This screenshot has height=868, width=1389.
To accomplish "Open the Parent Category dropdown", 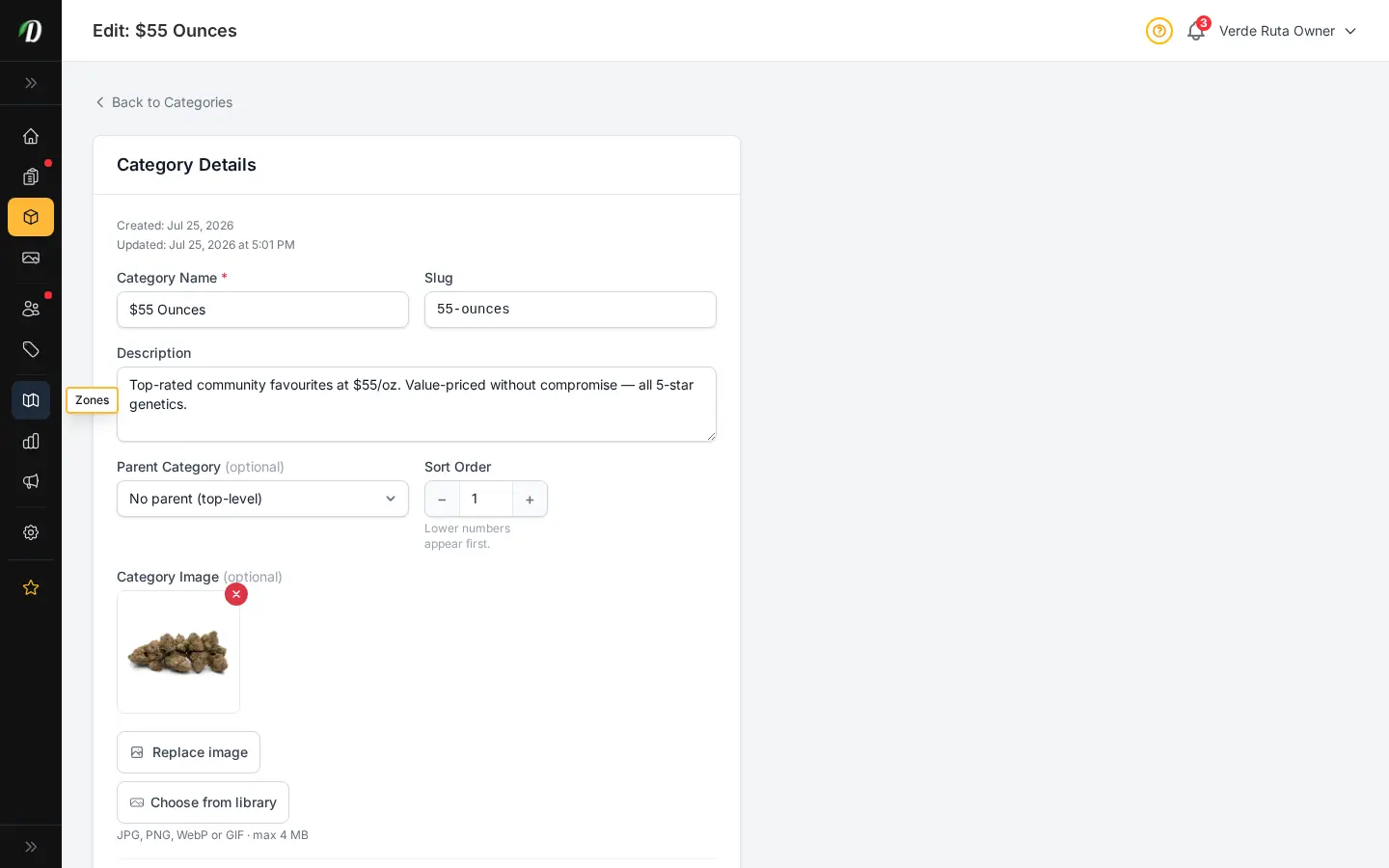I will tap(262, 499).
